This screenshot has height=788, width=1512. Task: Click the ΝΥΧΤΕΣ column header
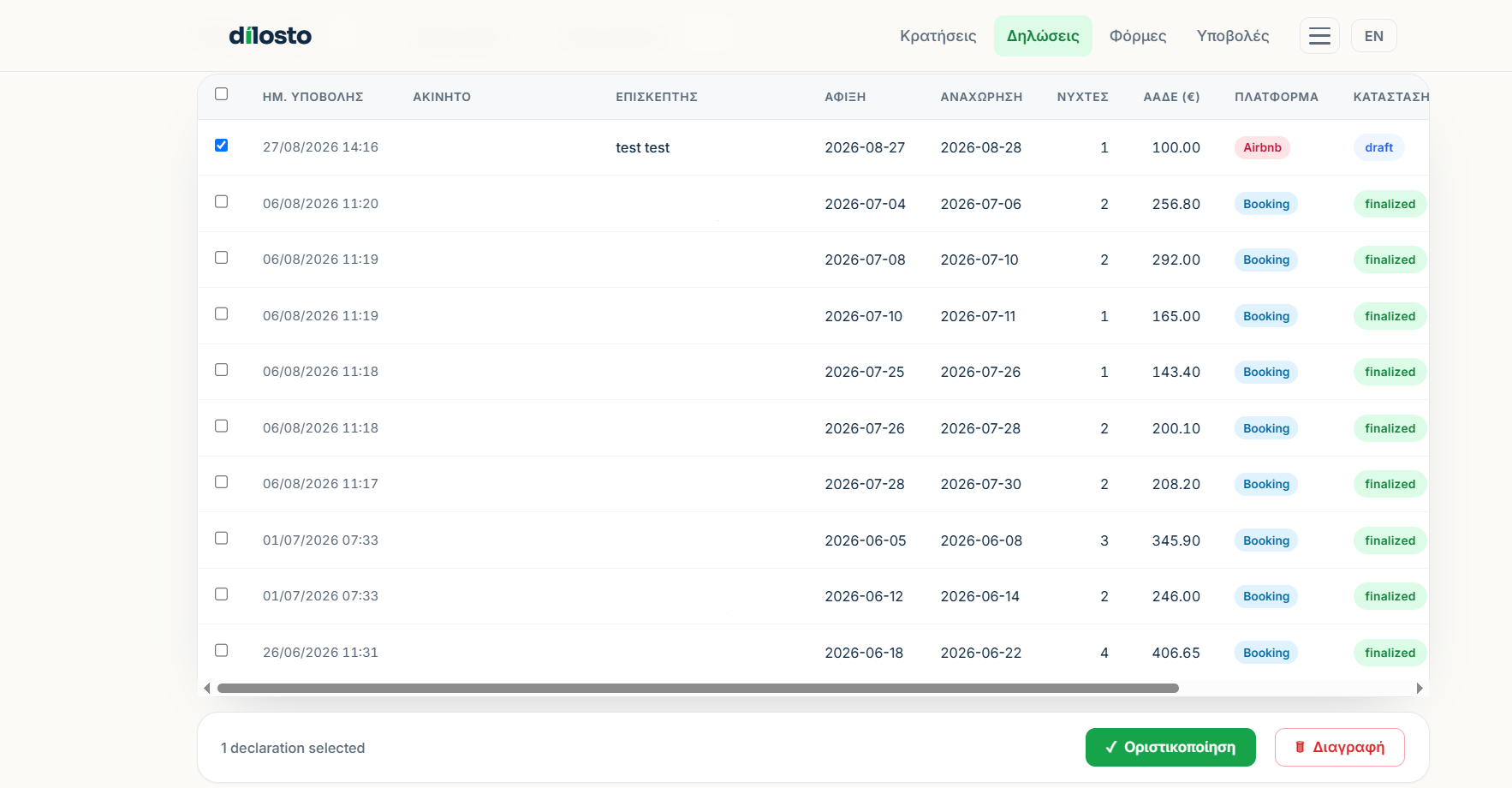1082,97
